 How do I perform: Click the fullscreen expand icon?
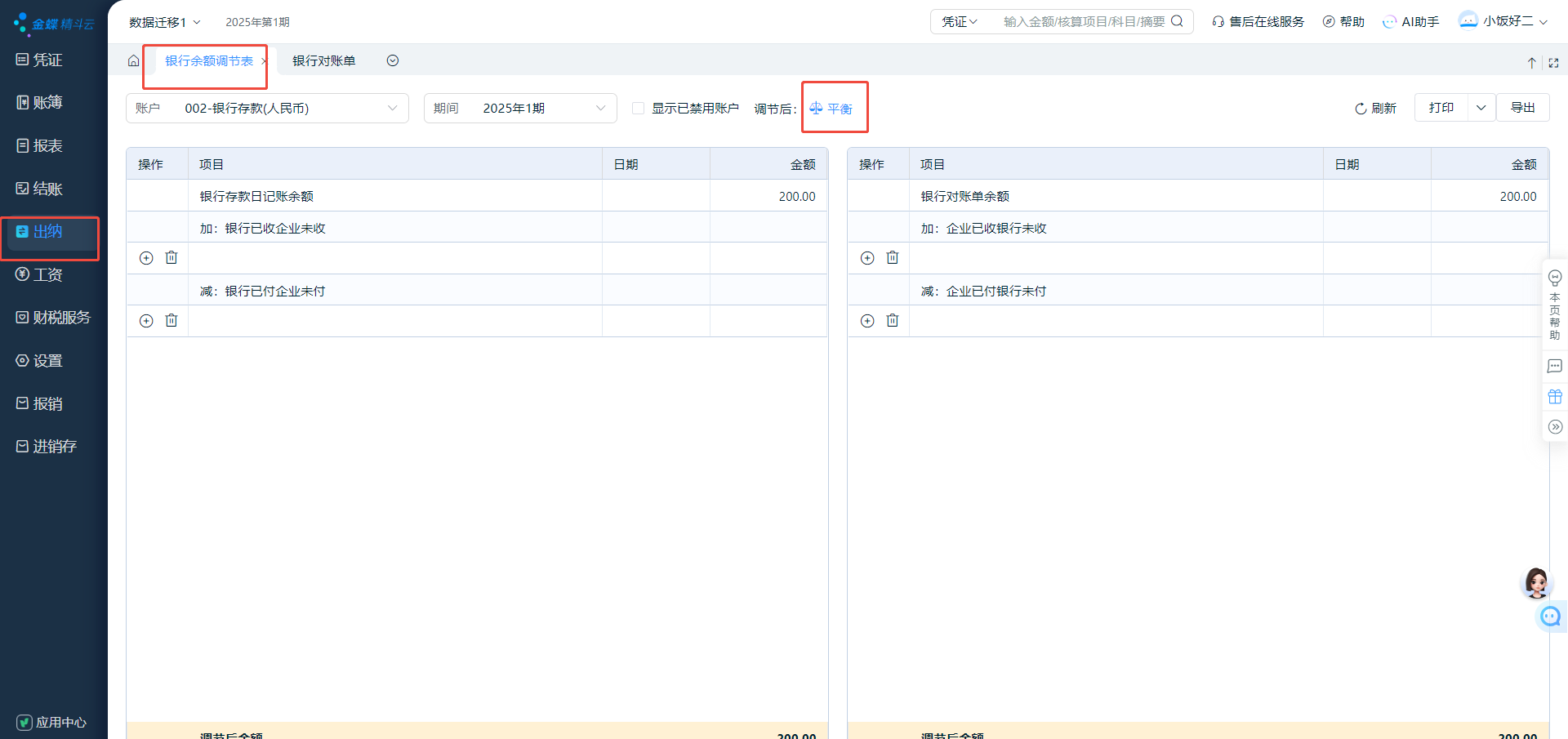click(1553, 63)
